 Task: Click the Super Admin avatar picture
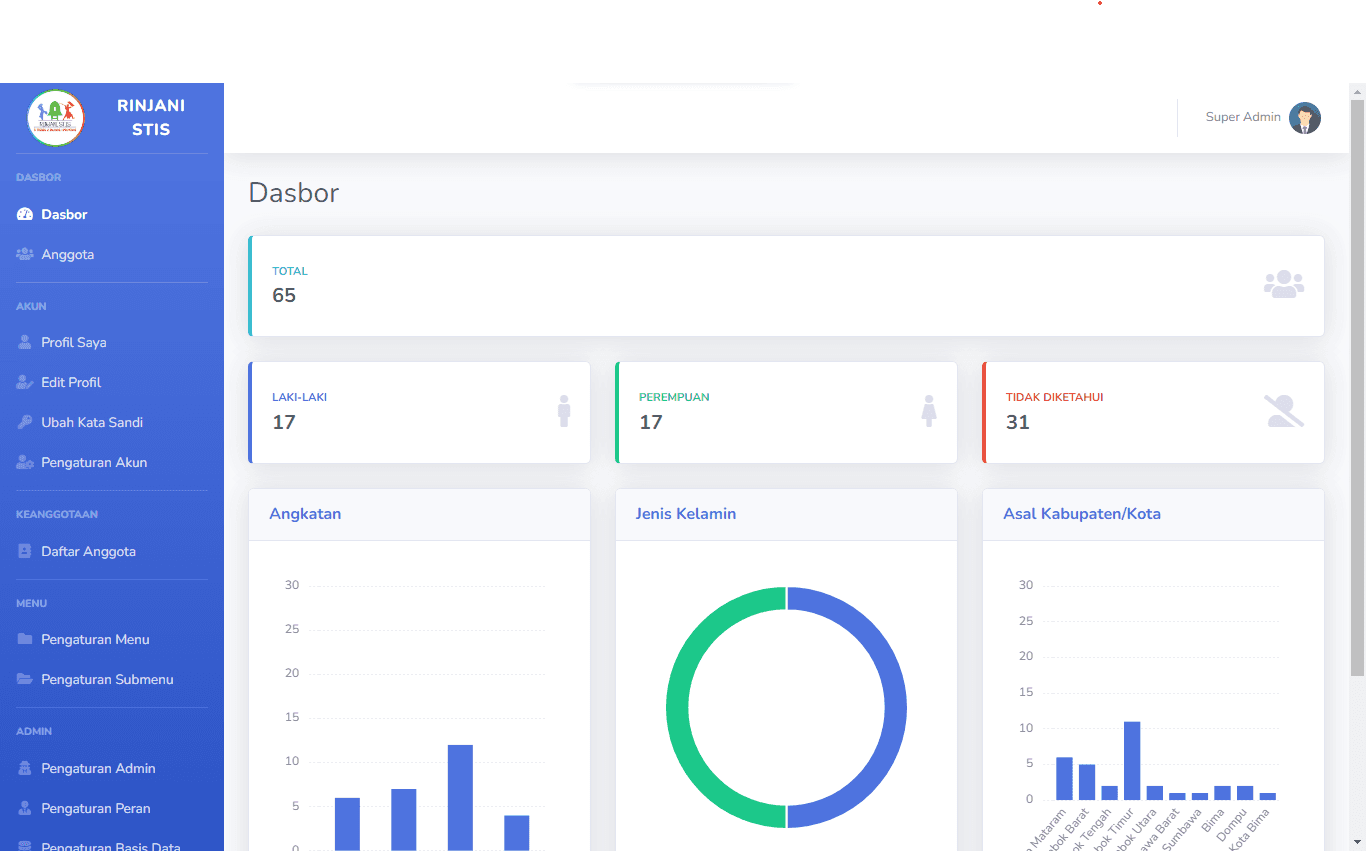pos(1304,118)
